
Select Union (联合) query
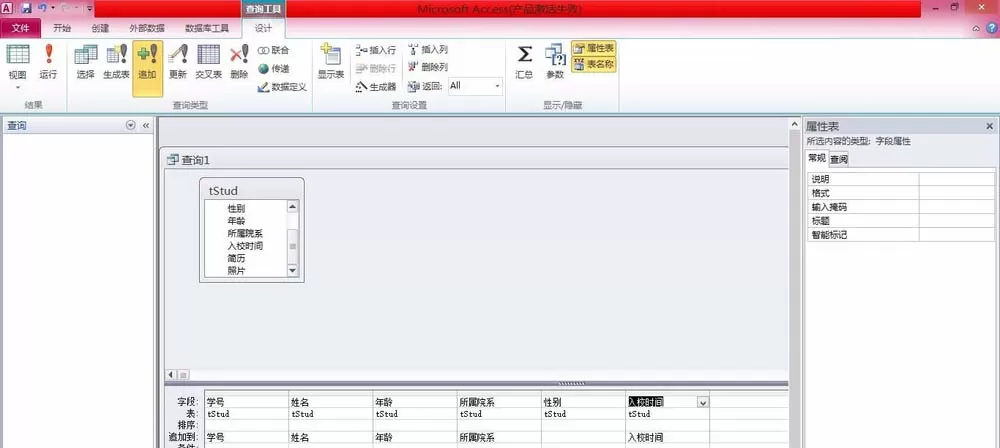[273, 50]
